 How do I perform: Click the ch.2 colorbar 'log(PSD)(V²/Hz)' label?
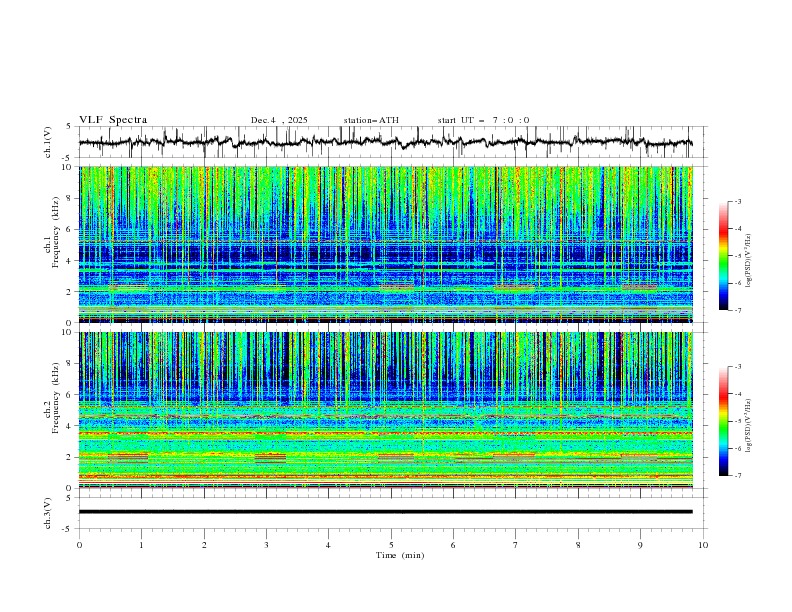[x=749, y=426]
